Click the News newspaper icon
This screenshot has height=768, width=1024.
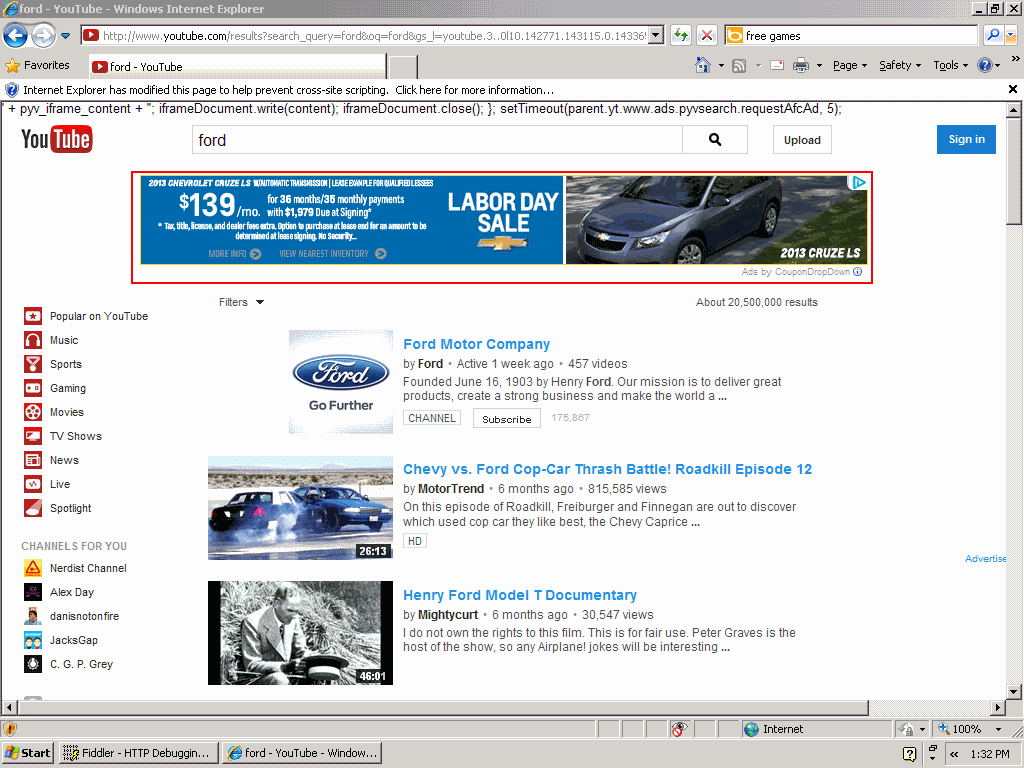[33, 460]
